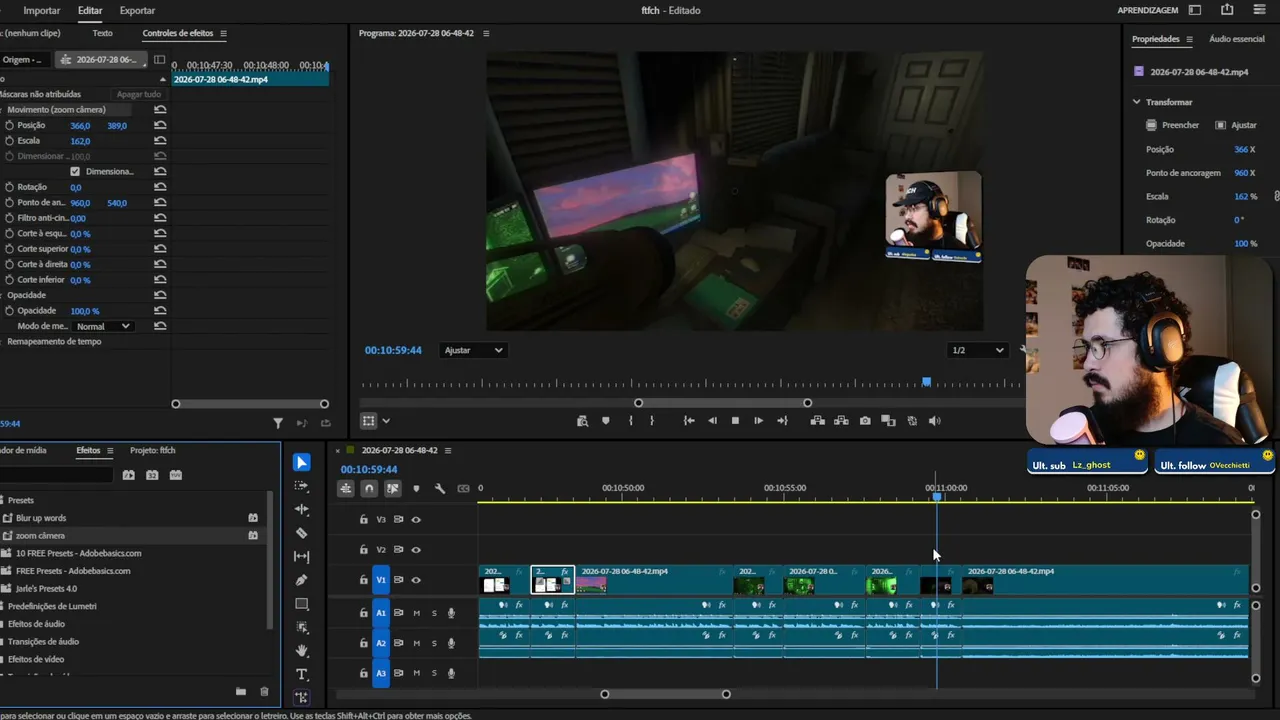The height and width of the screenshot is (720, 1280).
Task: Open the Programa panel menu
Action: (x=486, y=33)
